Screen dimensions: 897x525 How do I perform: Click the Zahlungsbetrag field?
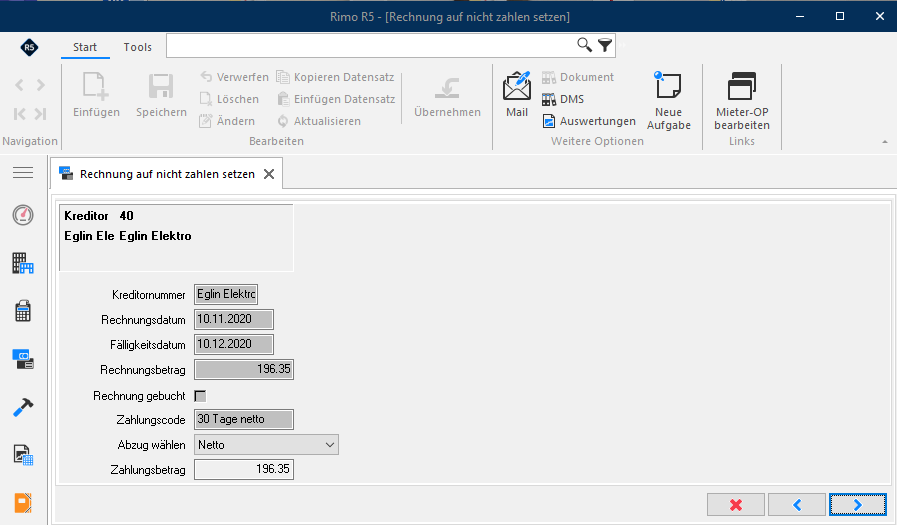[x=244, y=470]
